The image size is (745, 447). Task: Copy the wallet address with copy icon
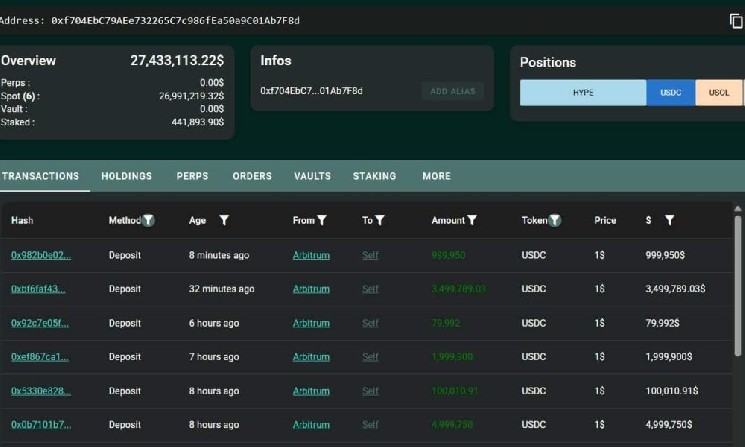click(x=736, y=21)
